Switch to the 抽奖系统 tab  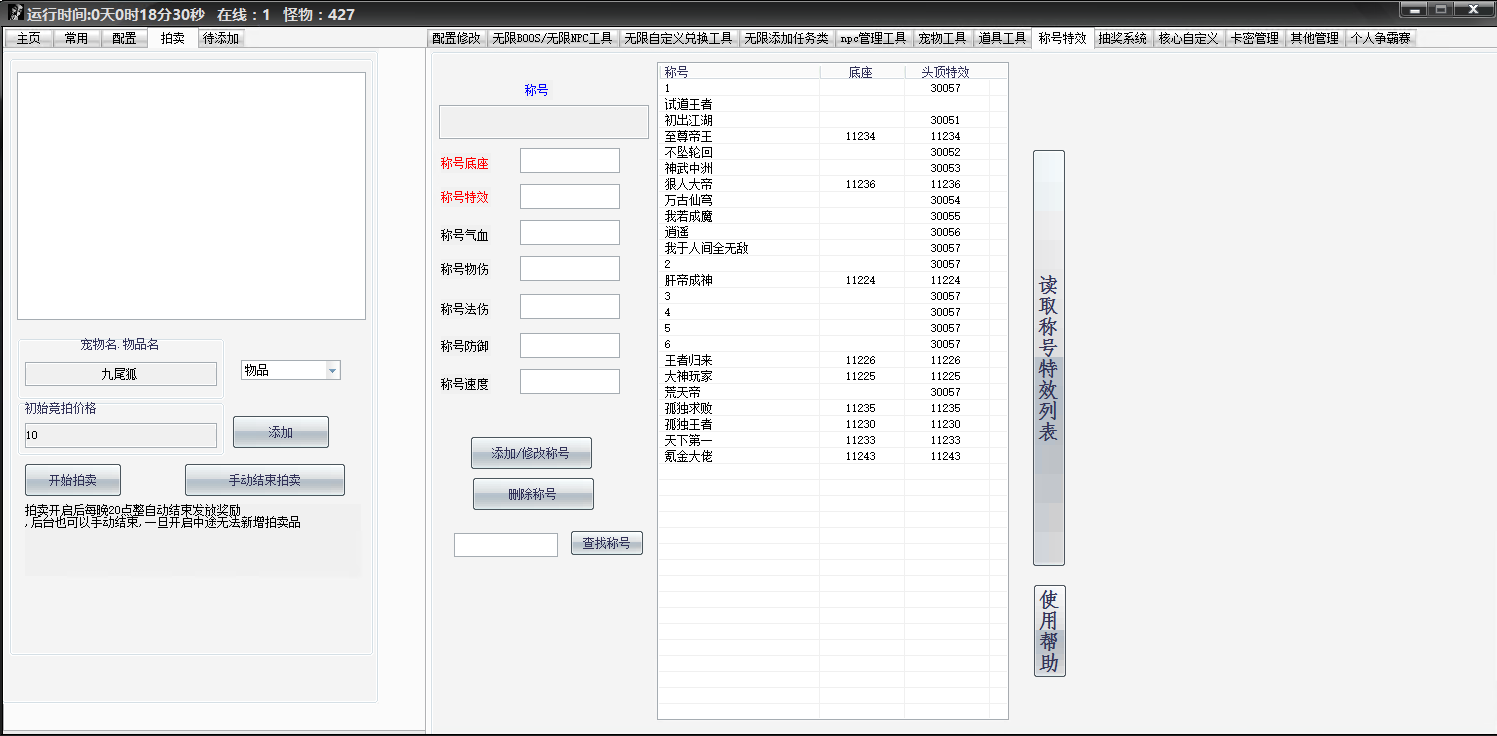coord(1122,38)
